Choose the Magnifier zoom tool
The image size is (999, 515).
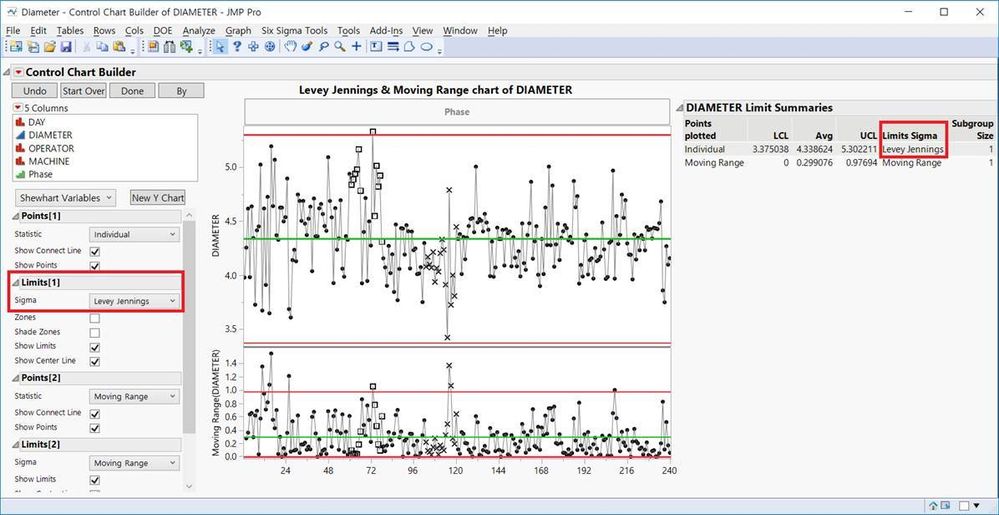[x=340, y=47]
